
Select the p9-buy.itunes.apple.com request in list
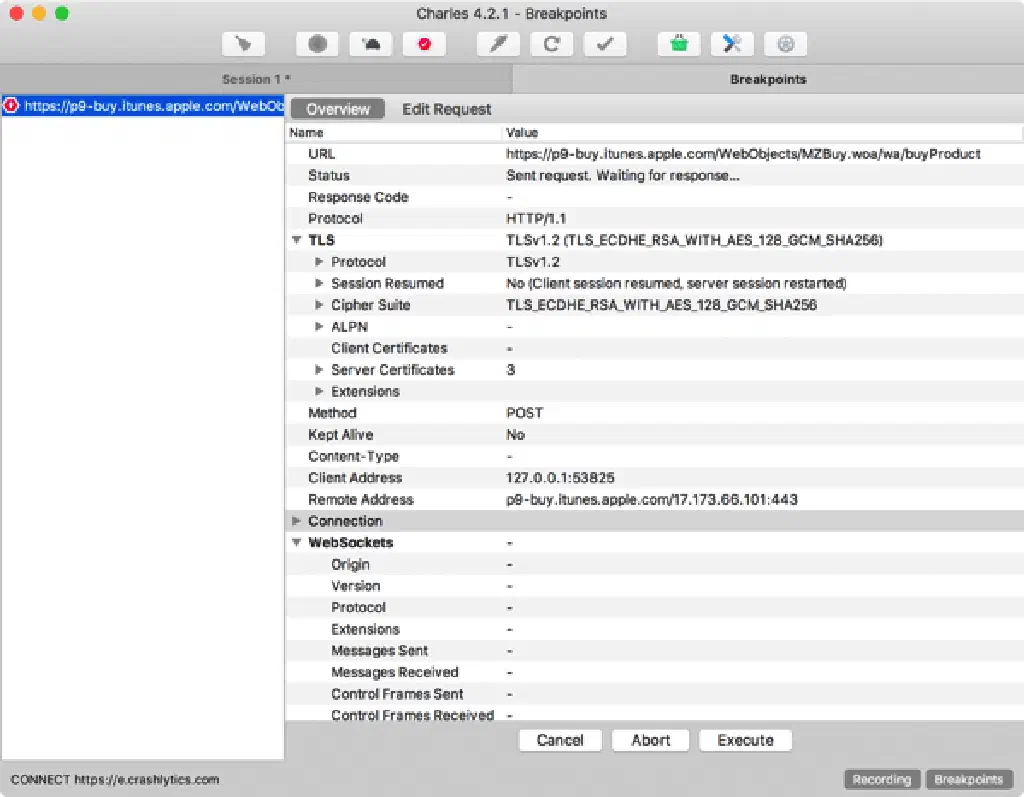[x=143, y=105]
